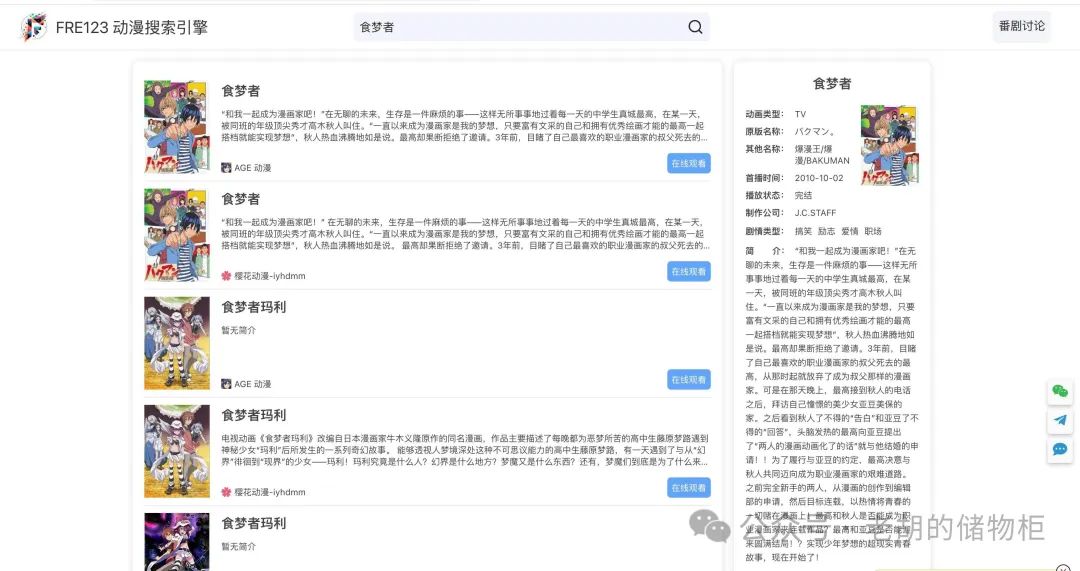The image size is (1080, 571).
Task: Click 樱花动漫-iyhdmm label under second 食梦者
Action: pyautogui.click(x=270, y=276)
